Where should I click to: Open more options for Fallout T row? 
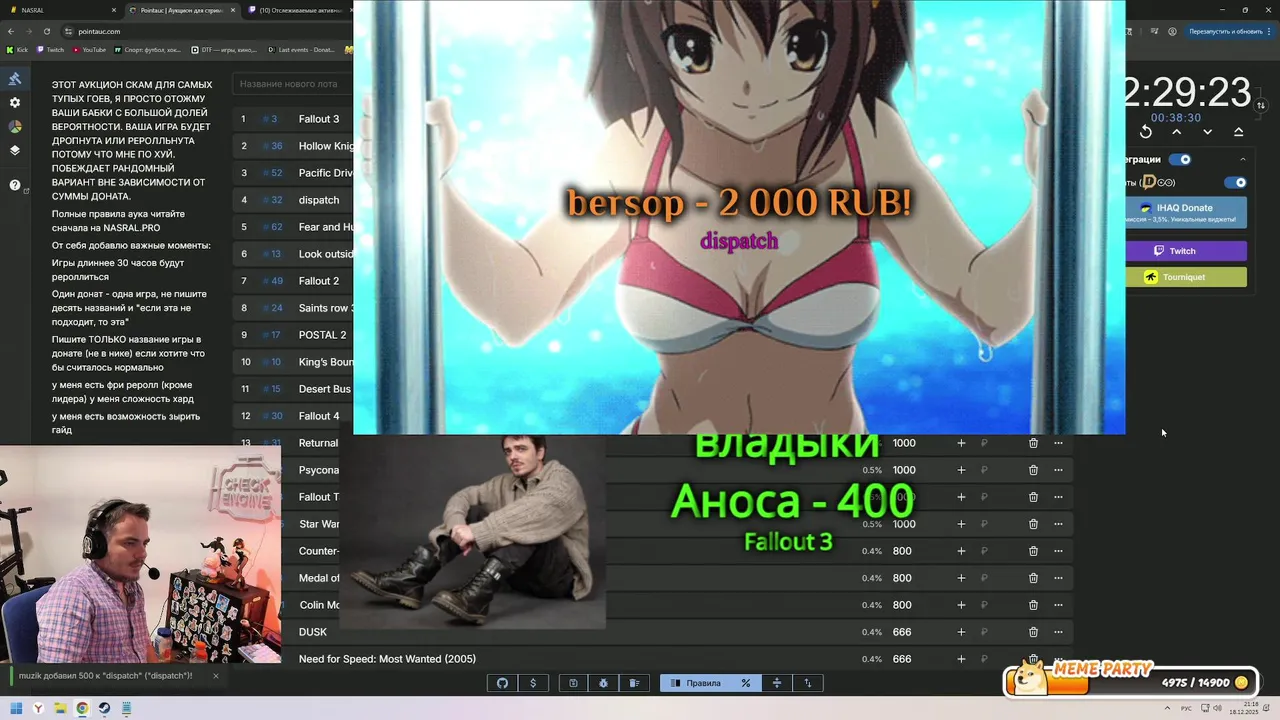(1058, 497)
